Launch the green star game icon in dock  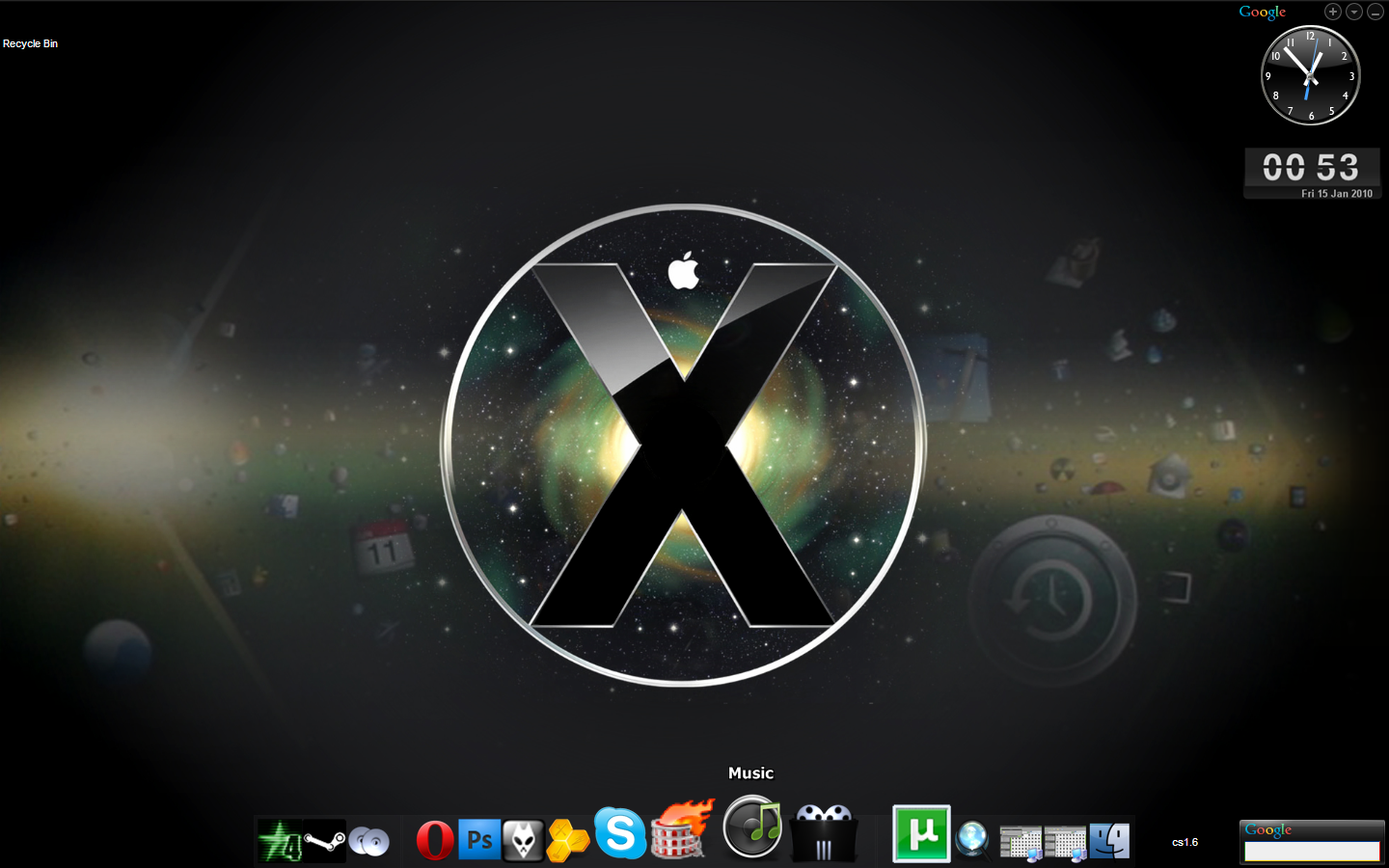(x=280, y=842)
